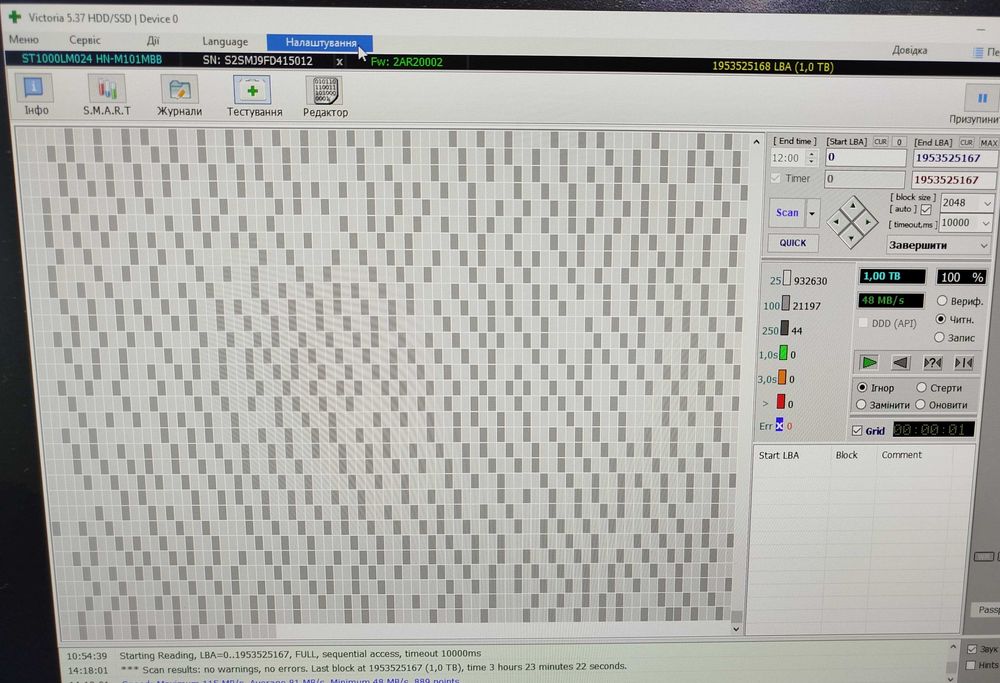Viewport: 1000px width, 683px height.
Task: Open the Налаштування settings menu
Action: 321,43
